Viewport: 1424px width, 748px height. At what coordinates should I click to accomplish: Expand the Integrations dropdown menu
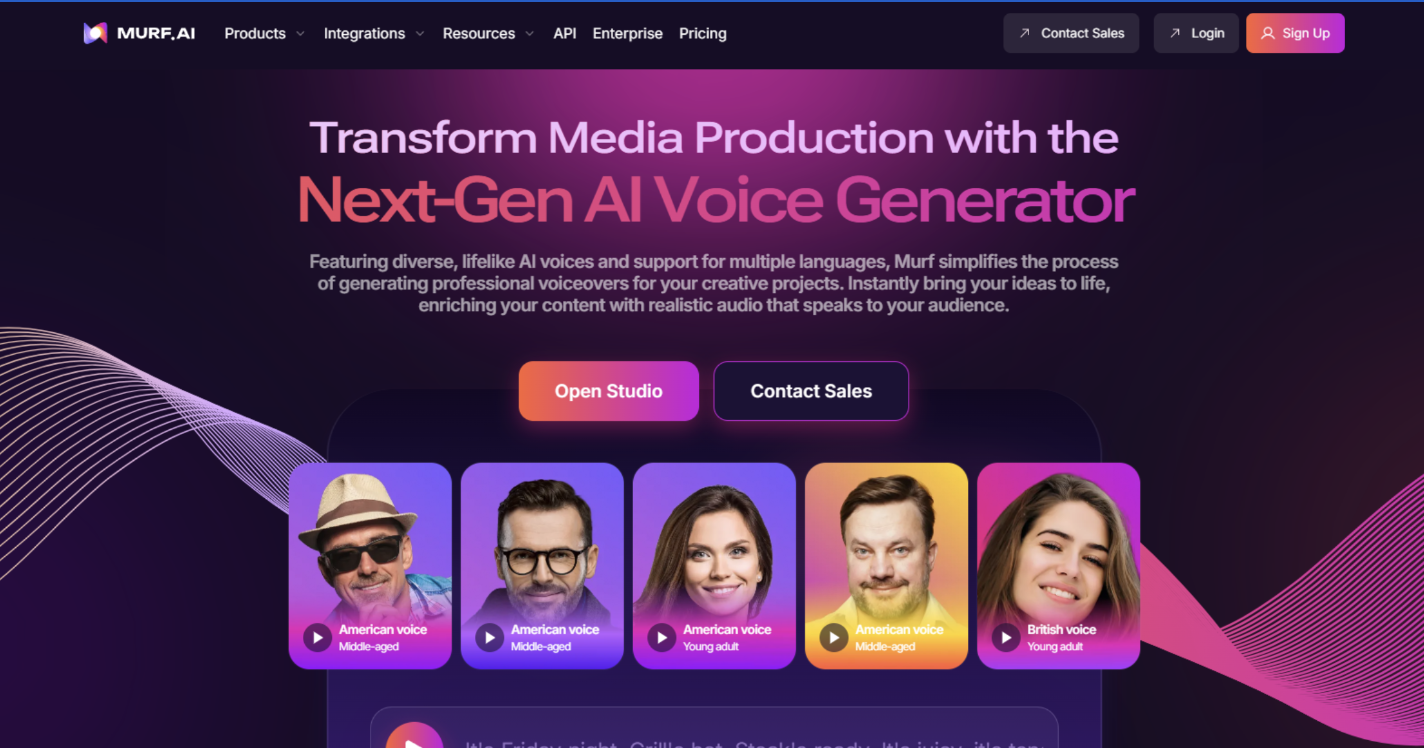pyautogui.click(x=374, y=33)
